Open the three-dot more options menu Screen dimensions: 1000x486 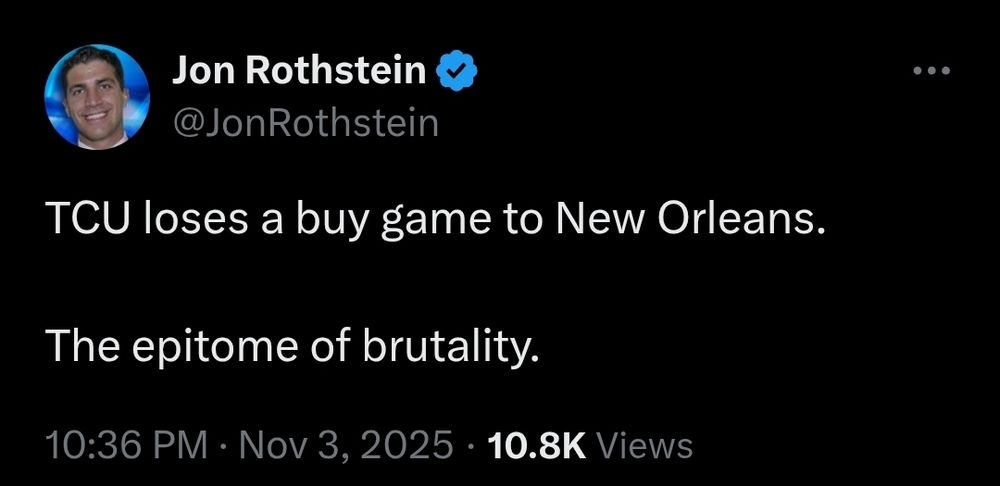click(x=932, y=71)
